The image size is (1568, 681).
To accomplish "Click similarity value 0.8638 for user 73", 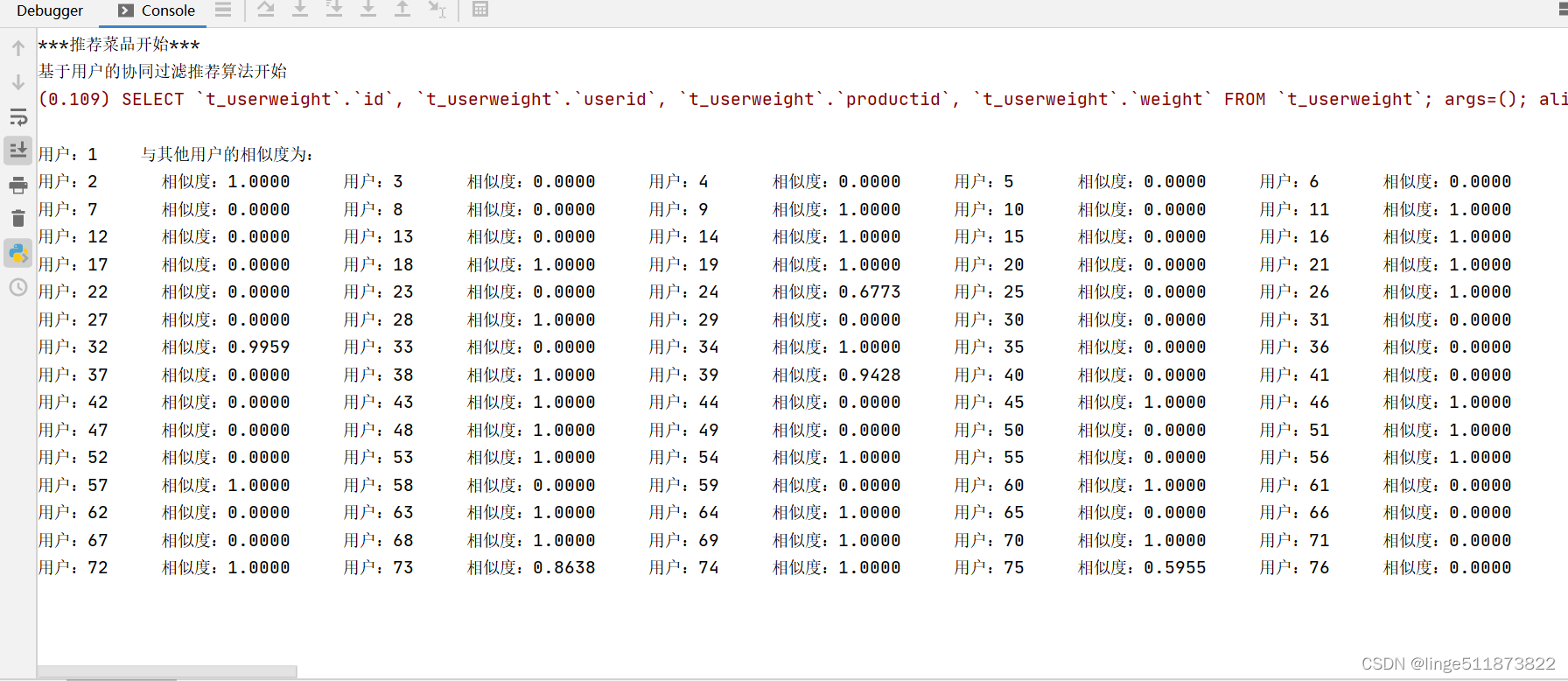I will (563, 567).
